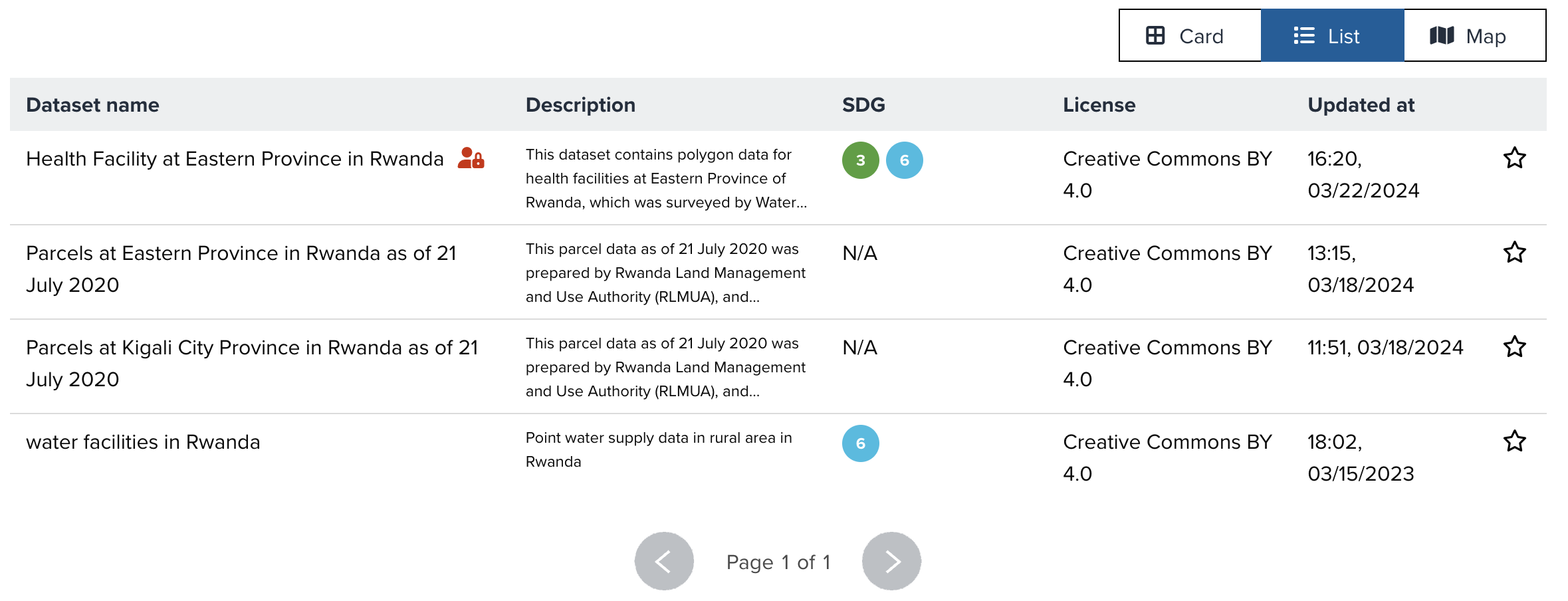Favorite the Health Facility dataset
This screenshot has width=1568, height=601.
1514,158
